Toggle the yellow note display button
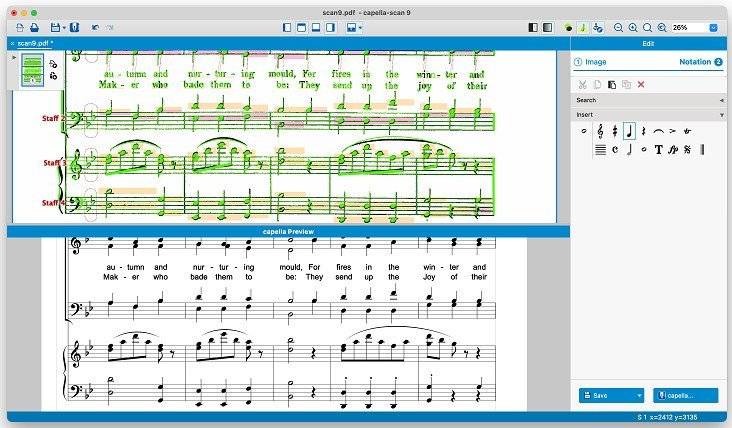 click(x=583, y=27)
